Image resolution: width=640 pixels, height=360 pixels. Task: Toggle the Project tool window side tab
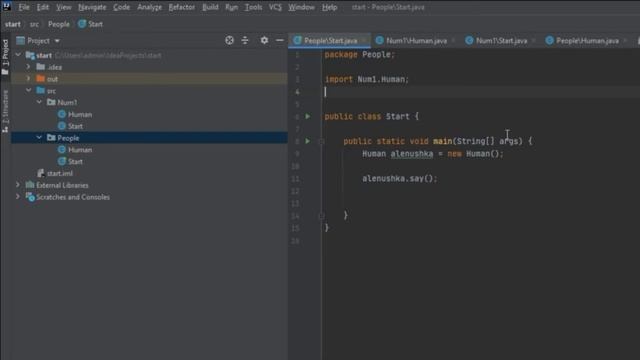pos(5,57)
